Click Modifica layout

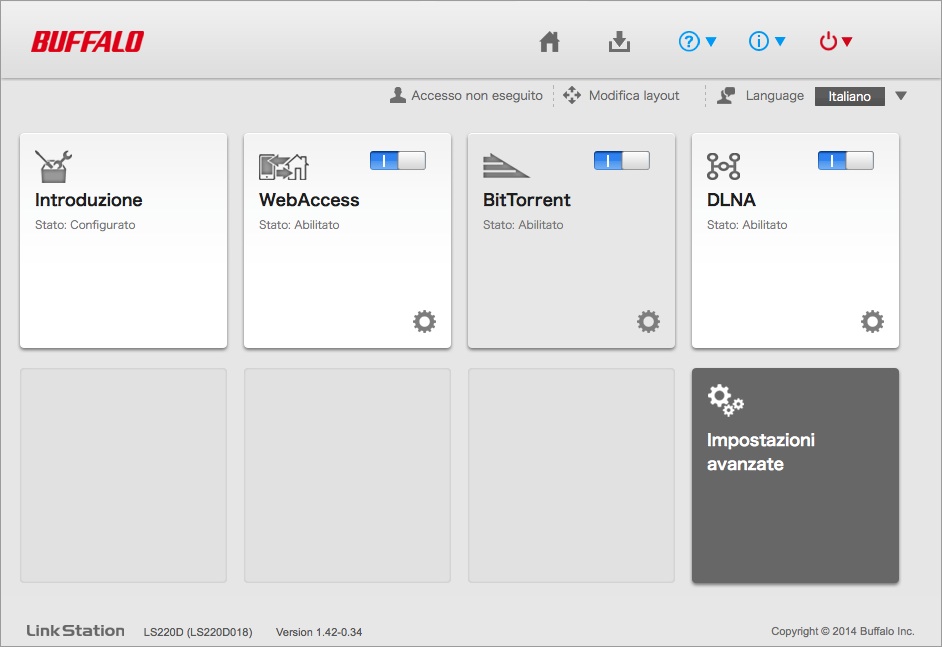(634, 96)
